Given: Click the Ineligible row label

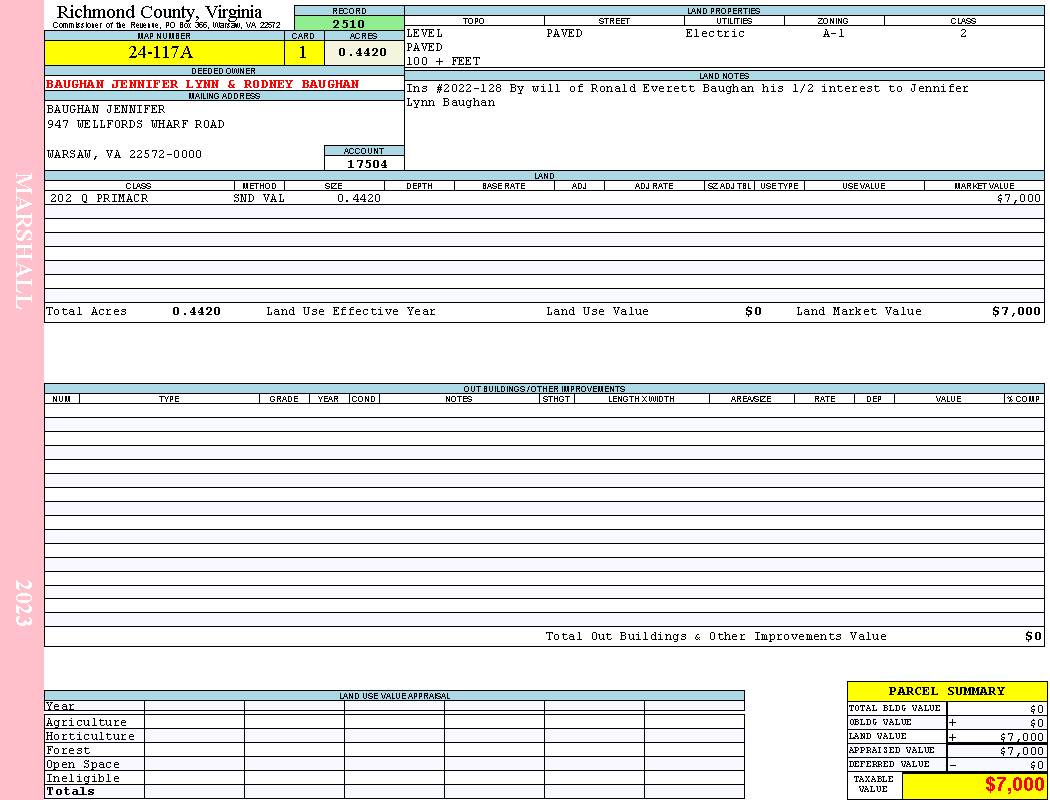Looking at the screenshot, I should pos(82,779).
